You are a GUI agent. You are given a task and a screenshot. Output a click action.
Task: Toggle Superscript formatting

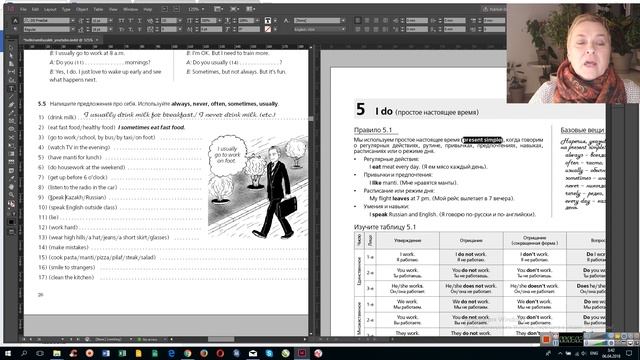[x=131, y=20]
